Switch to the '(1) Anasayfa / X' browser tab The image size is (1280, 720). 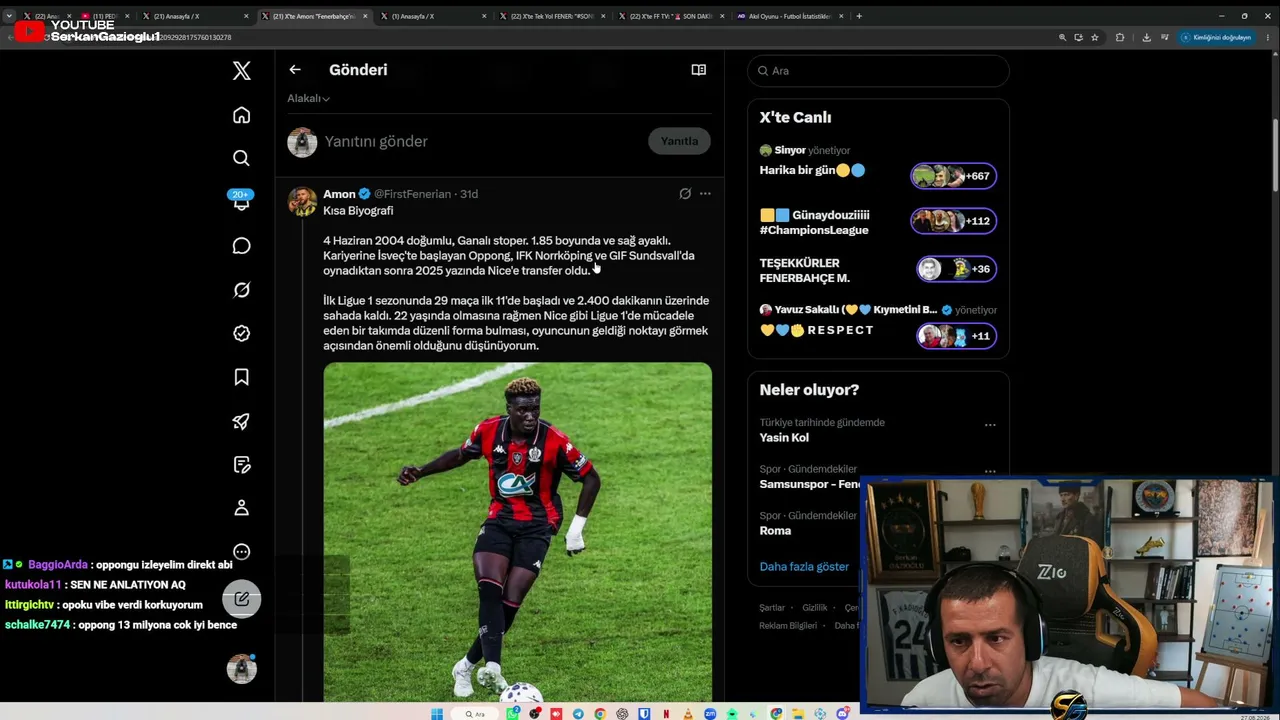click(x=432, y=16)
